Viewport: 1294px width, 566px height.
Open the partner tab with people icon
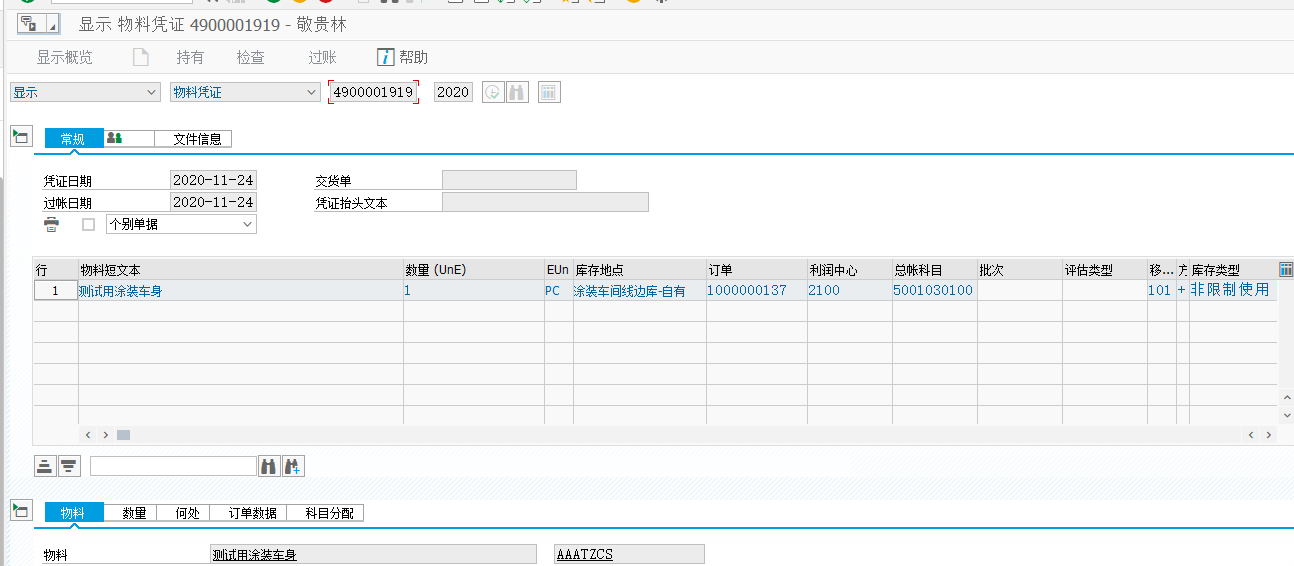pyautogui.click(x=129, y=139)
